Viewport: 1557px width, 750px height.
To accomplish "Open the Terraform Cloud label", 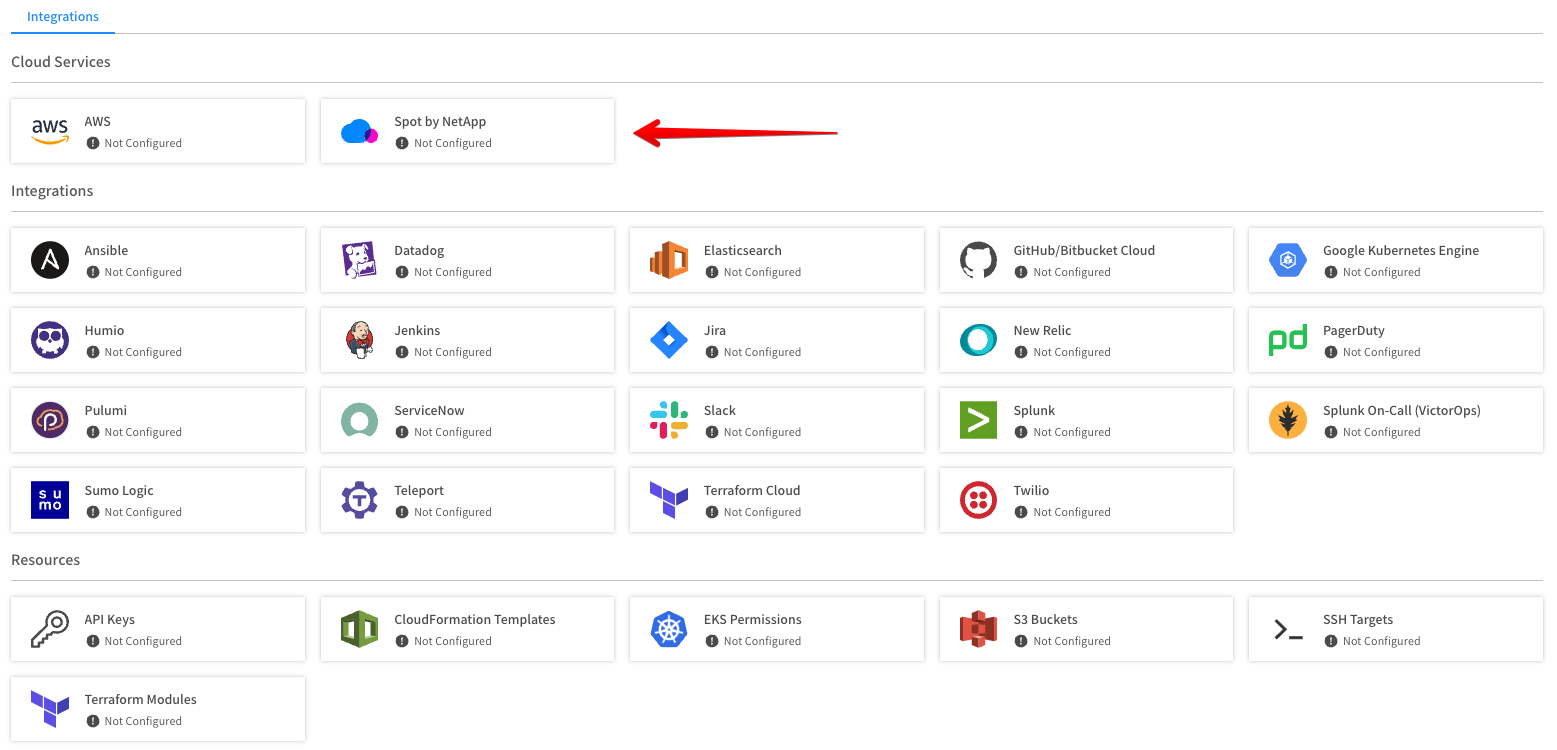I will click(752, 490).
